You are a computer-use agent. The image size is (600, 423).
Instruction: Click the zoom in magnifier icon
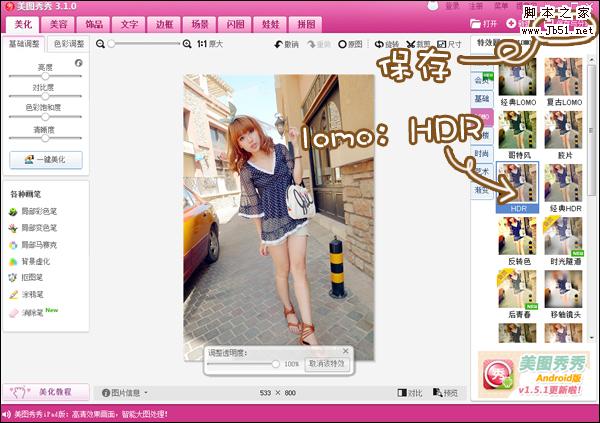click(187, 44)
